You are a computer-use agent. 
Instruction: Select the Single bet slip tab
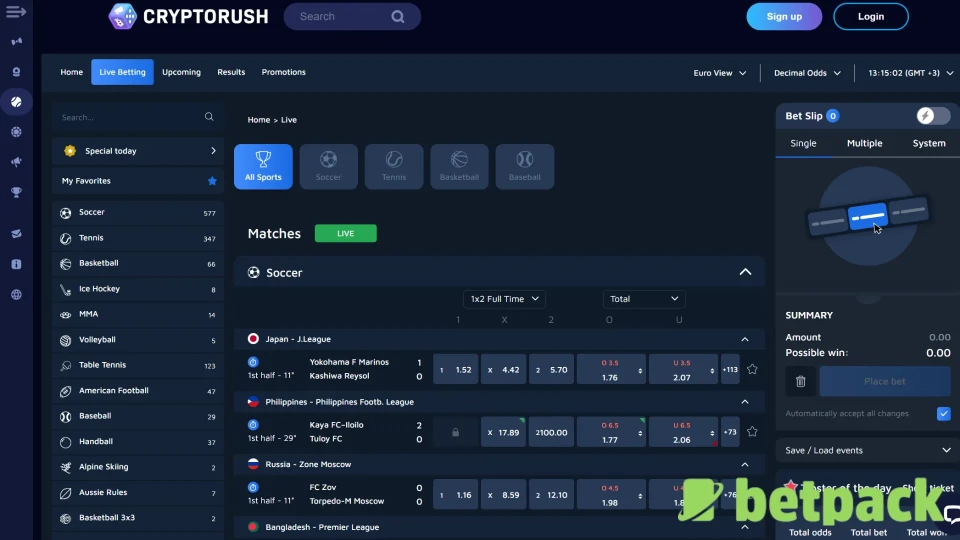point(803,143)
